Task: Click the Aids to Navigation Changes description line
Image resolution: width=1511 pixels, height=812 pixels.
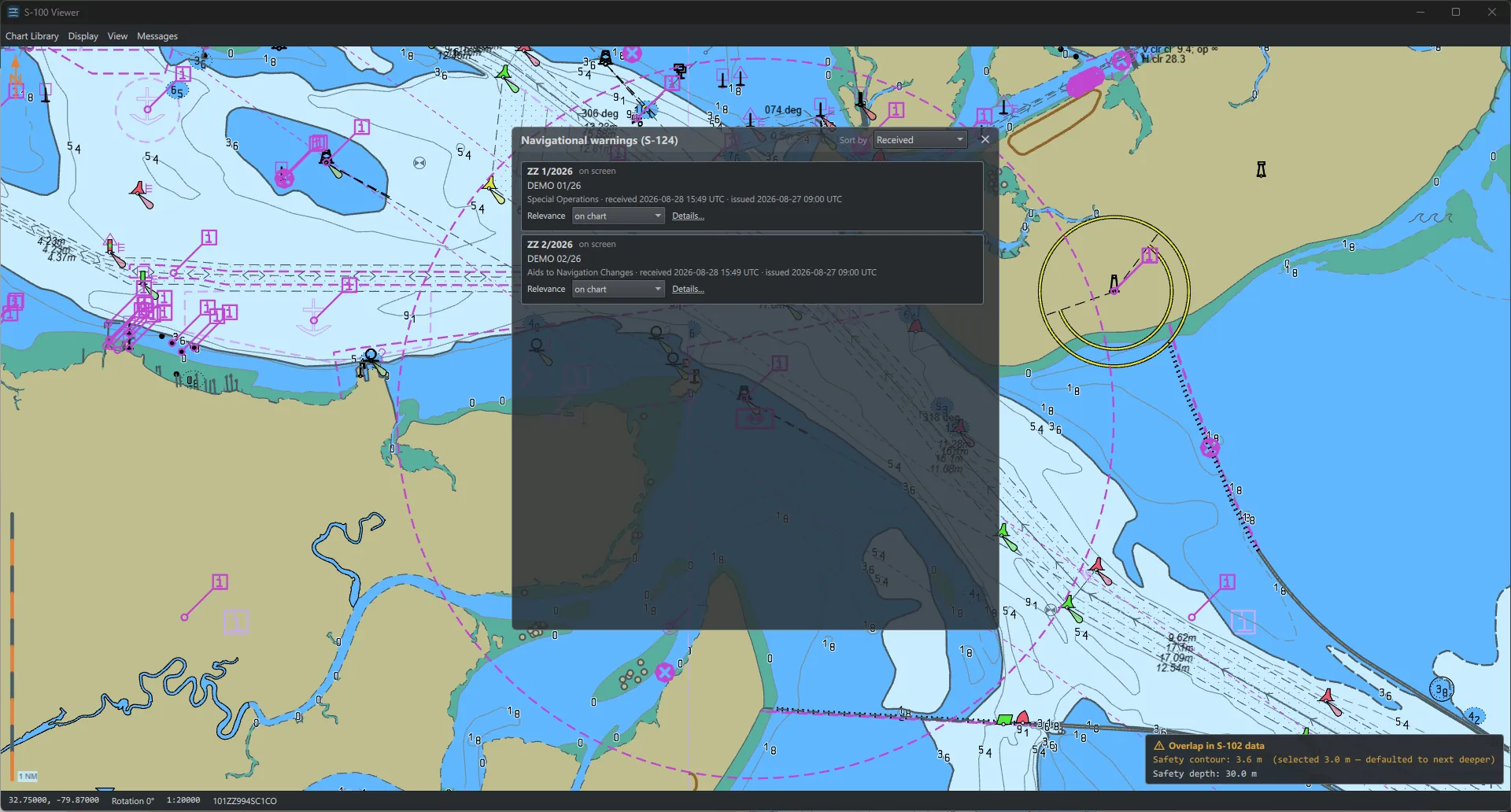Action: tap(701, 272)
